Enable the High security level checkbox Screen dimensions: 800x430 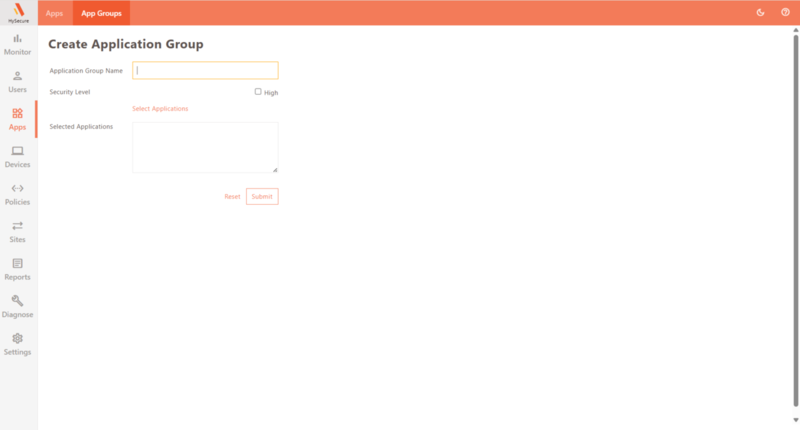pyautogui.click(x=258, y=92)
